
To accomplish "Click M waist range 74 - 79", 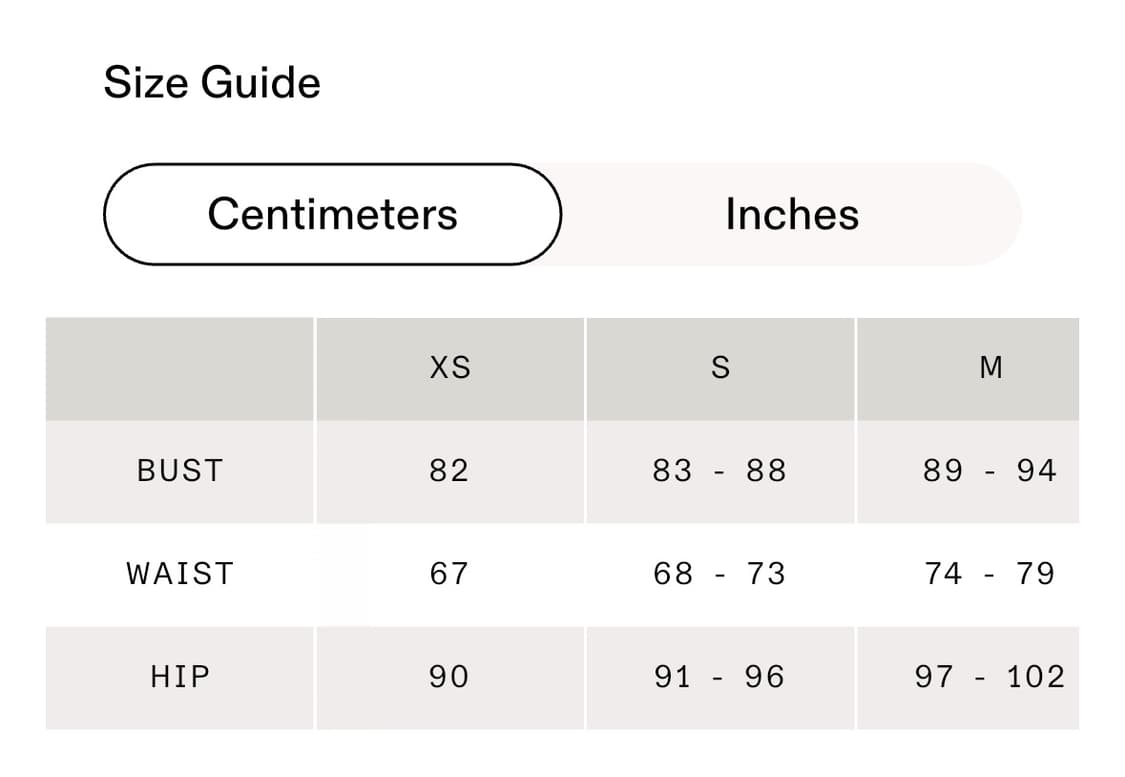I will (990, 574).
